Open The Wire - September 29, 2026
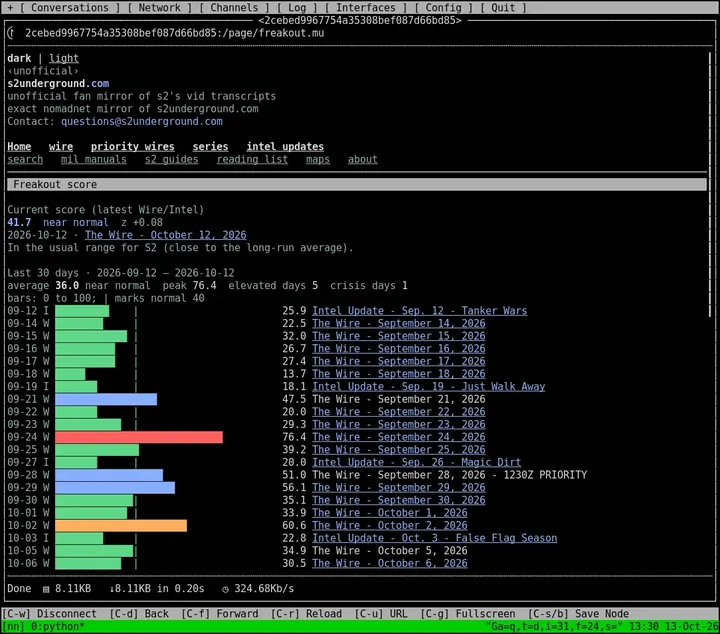 coord(399,488)
